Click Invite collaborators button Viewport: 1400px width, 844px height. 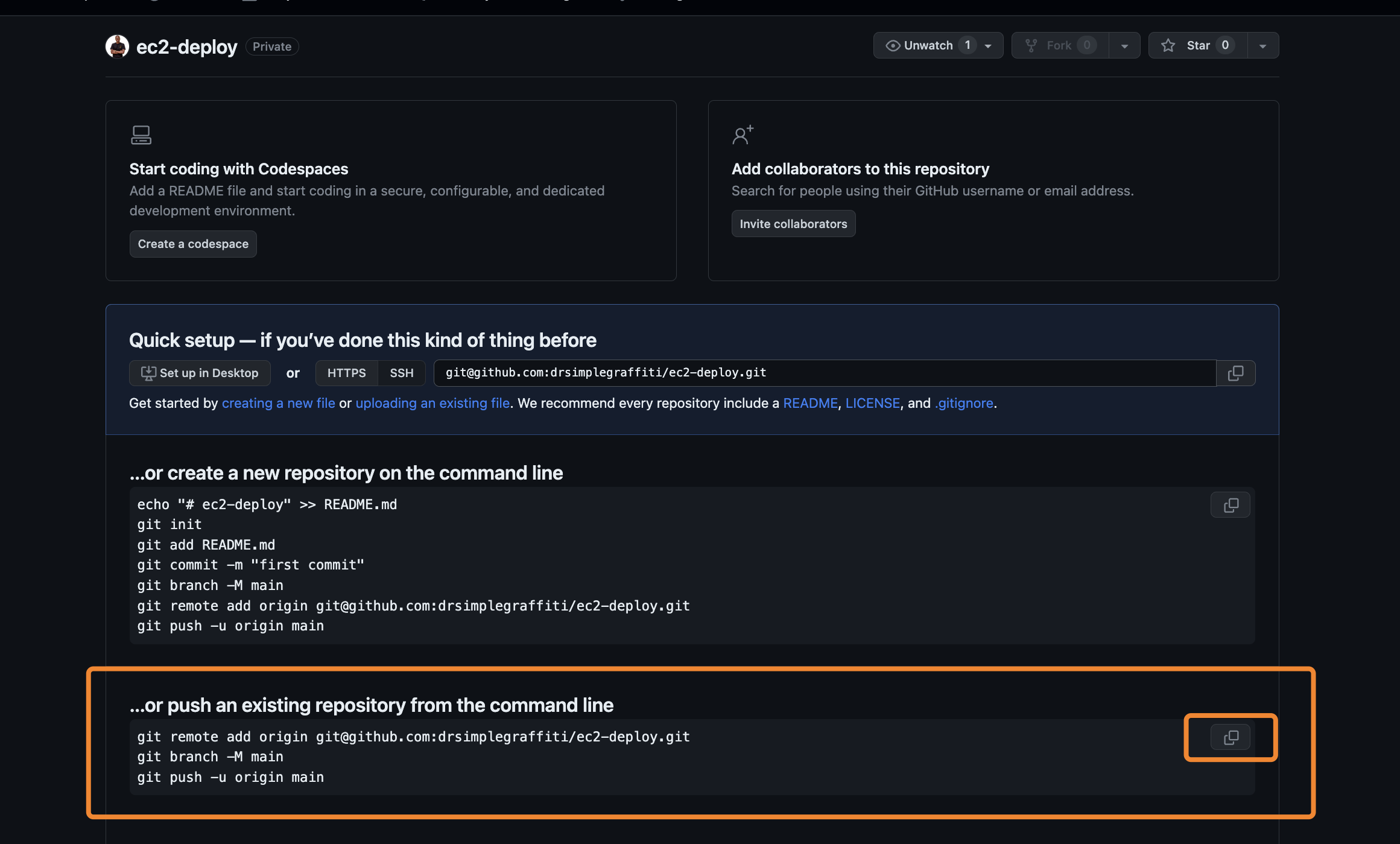point(793,224)
